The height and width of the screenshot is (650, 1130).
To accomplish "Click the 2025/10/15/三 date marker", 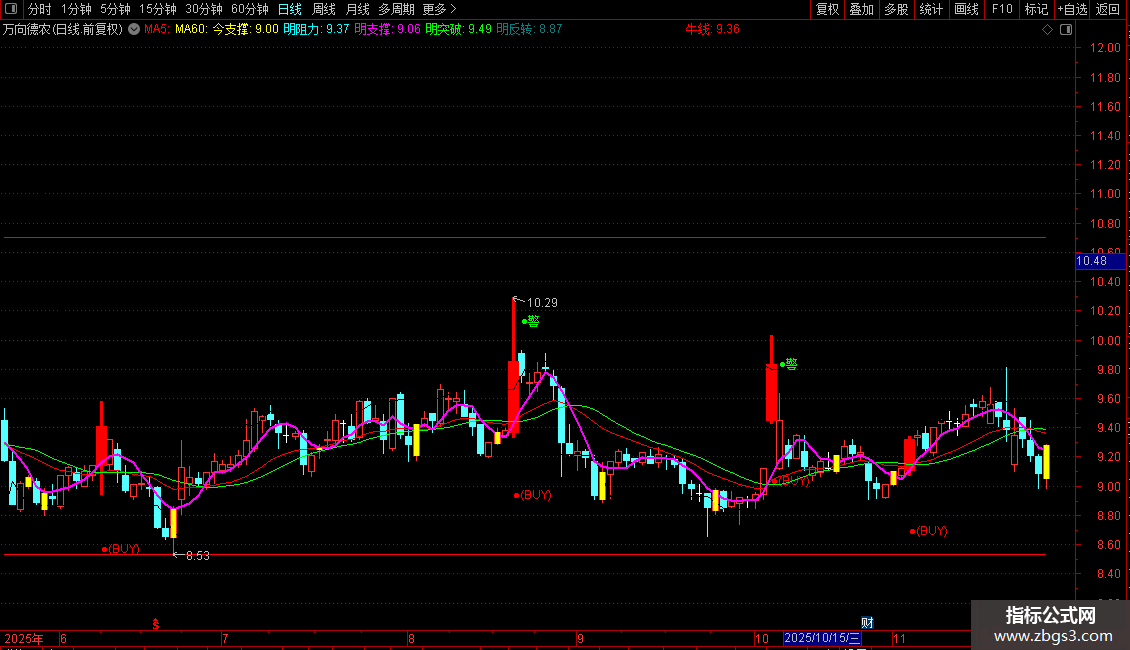I will [822, 638].
